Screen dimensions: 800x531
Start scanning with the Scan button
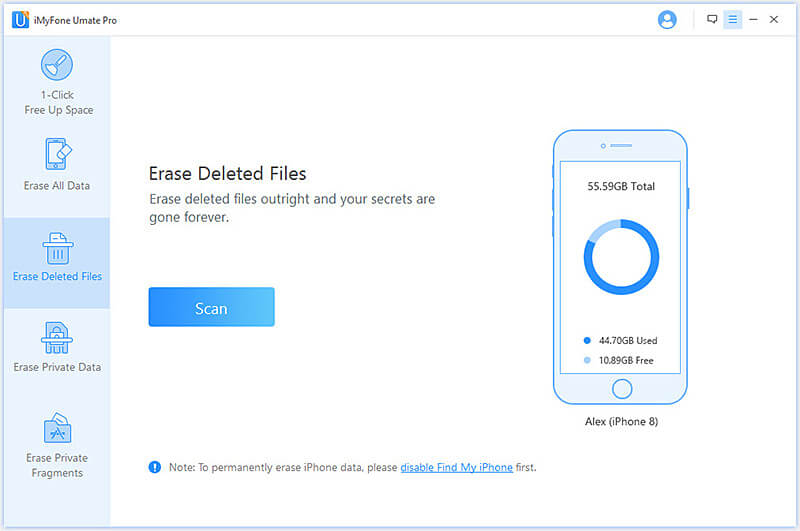click(211, 307)
